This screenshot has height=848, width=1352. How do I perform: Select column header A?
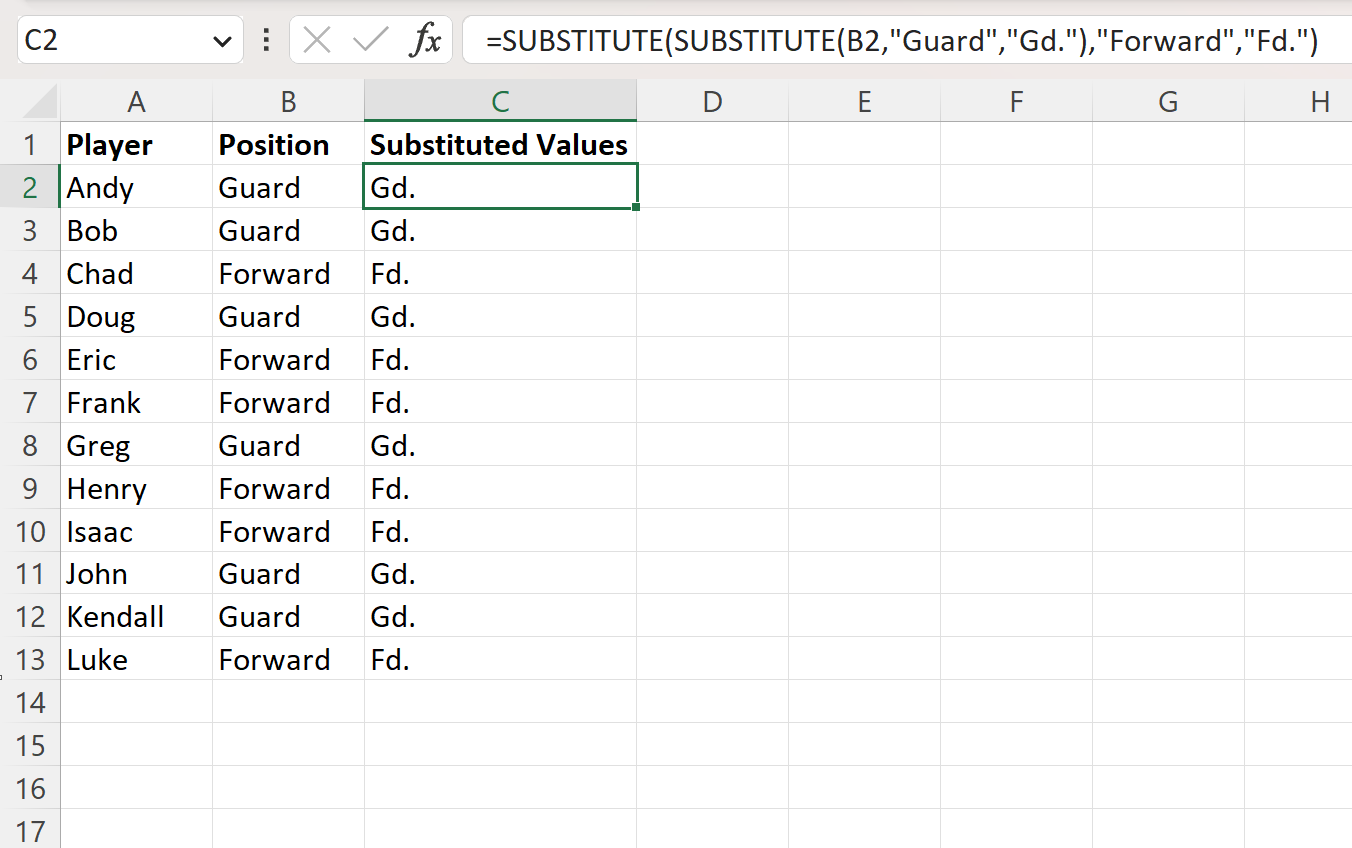tap(136, 101)
